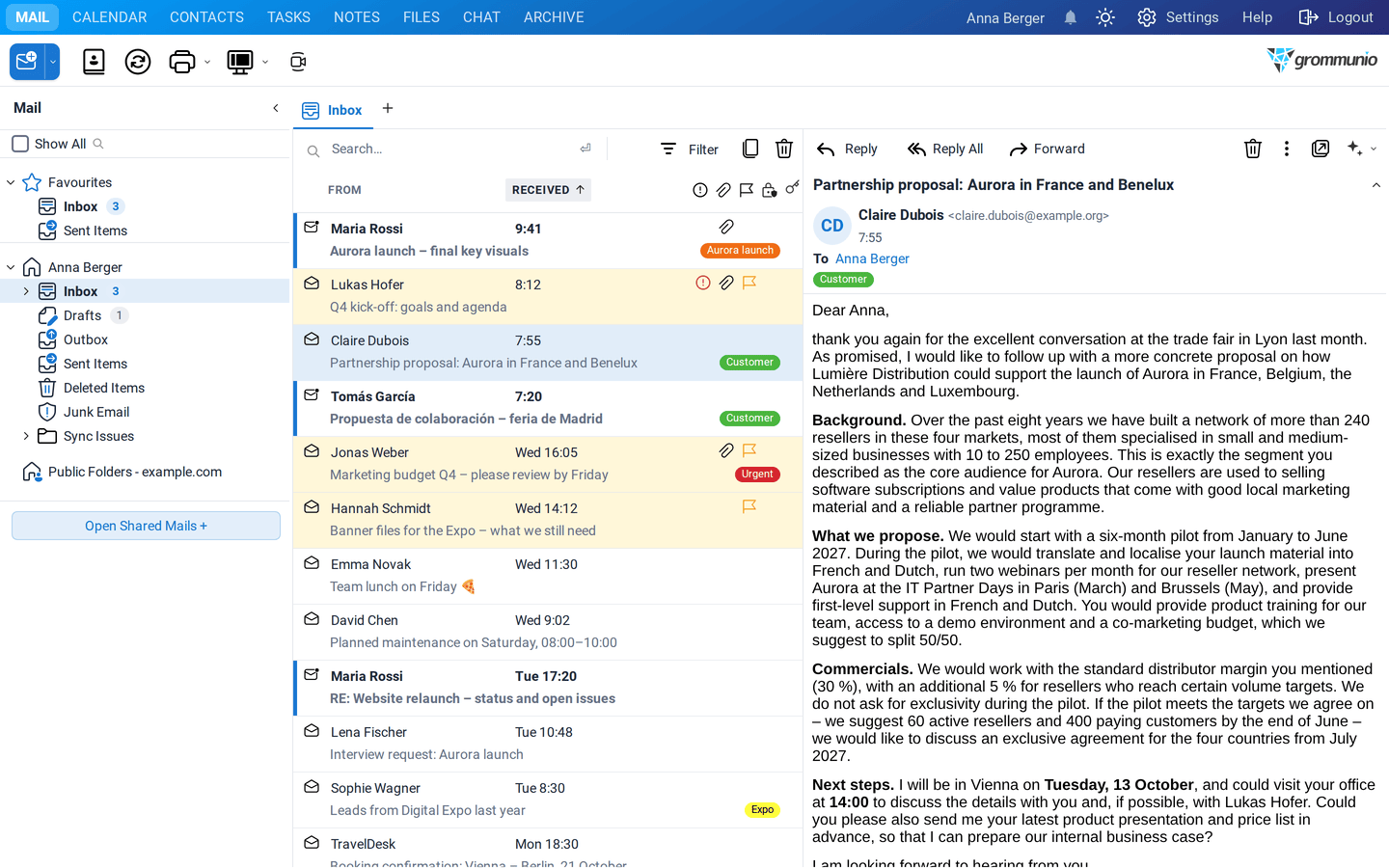Click the importance column header icon
1389x868 pixels.
(x=700, y=190)
